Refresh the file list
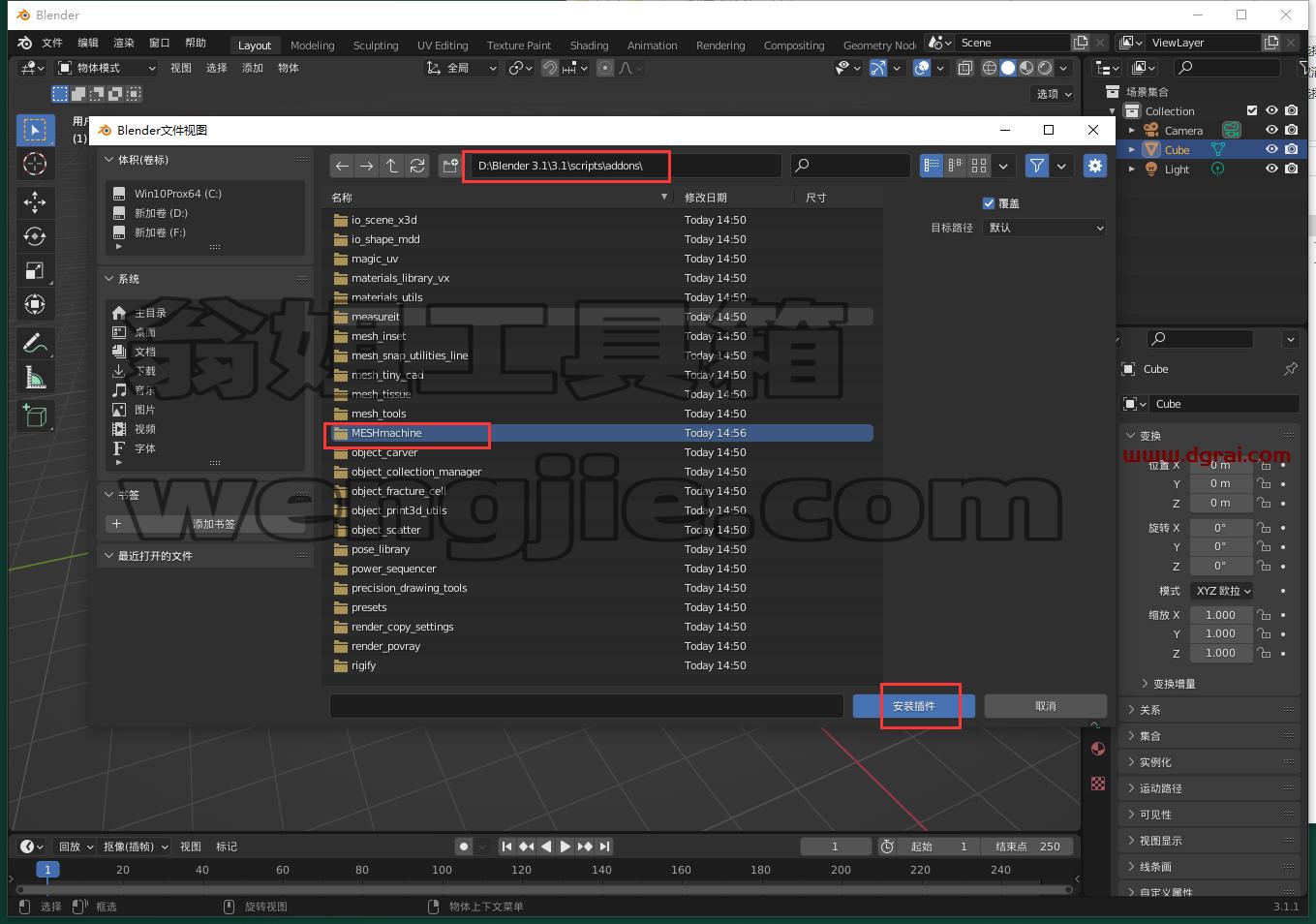1316x924 pixels. point(417,166)
